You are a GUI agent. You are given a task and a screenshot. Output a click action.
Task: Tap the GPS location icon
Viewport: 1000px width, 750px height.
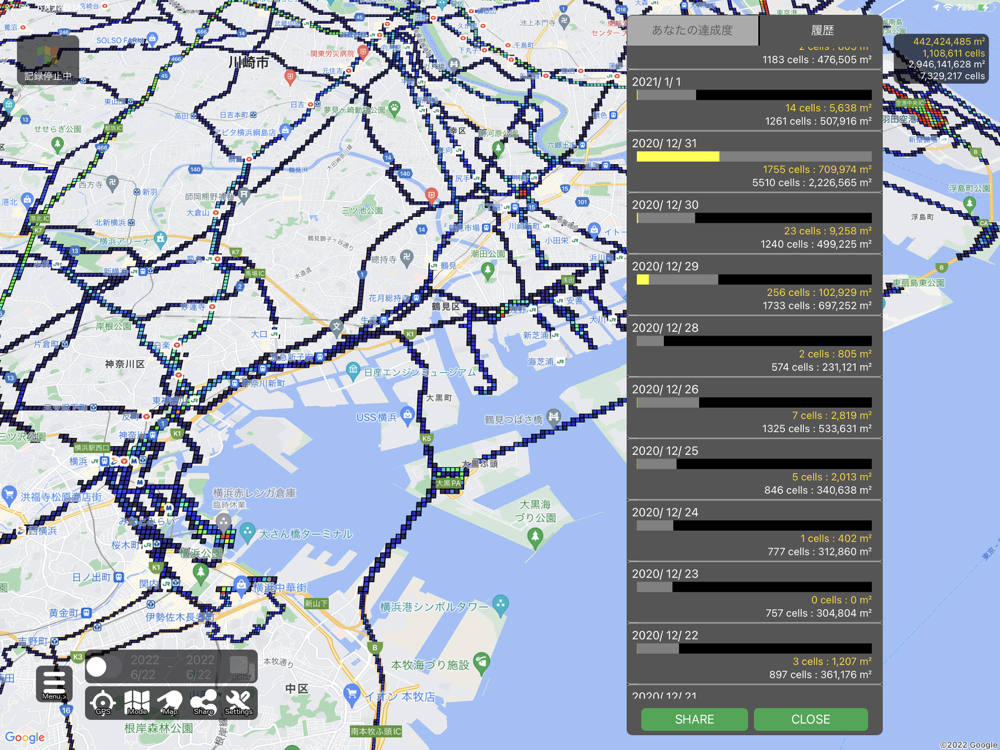(x=103, y=703)
